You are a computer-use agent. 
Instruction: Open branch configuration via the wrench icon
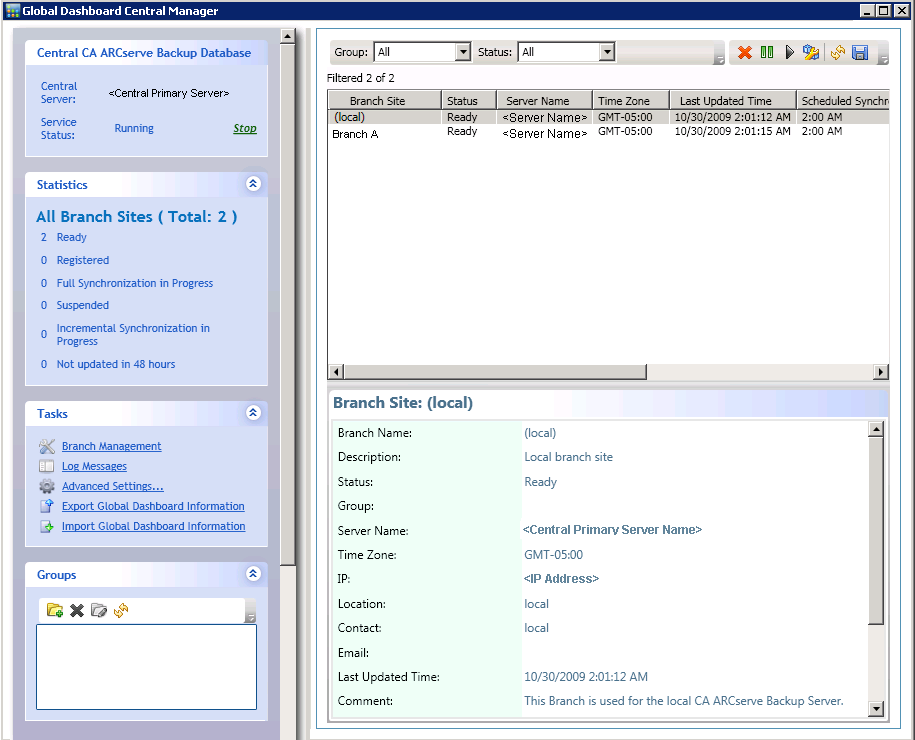click(x=812, y=52)
